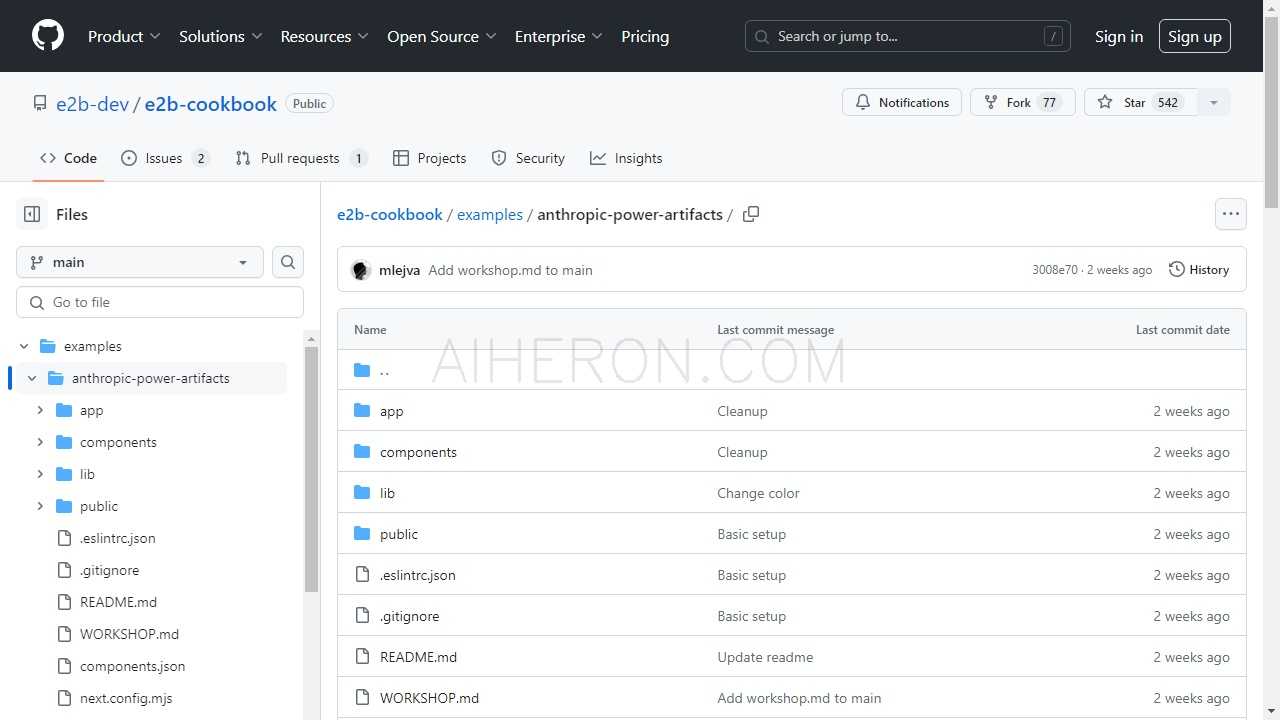Image resolution: width=1280 pixels, height=720 pixels.
Task: Click the bell icon in Notifications
Action: (x=863, y=102)
